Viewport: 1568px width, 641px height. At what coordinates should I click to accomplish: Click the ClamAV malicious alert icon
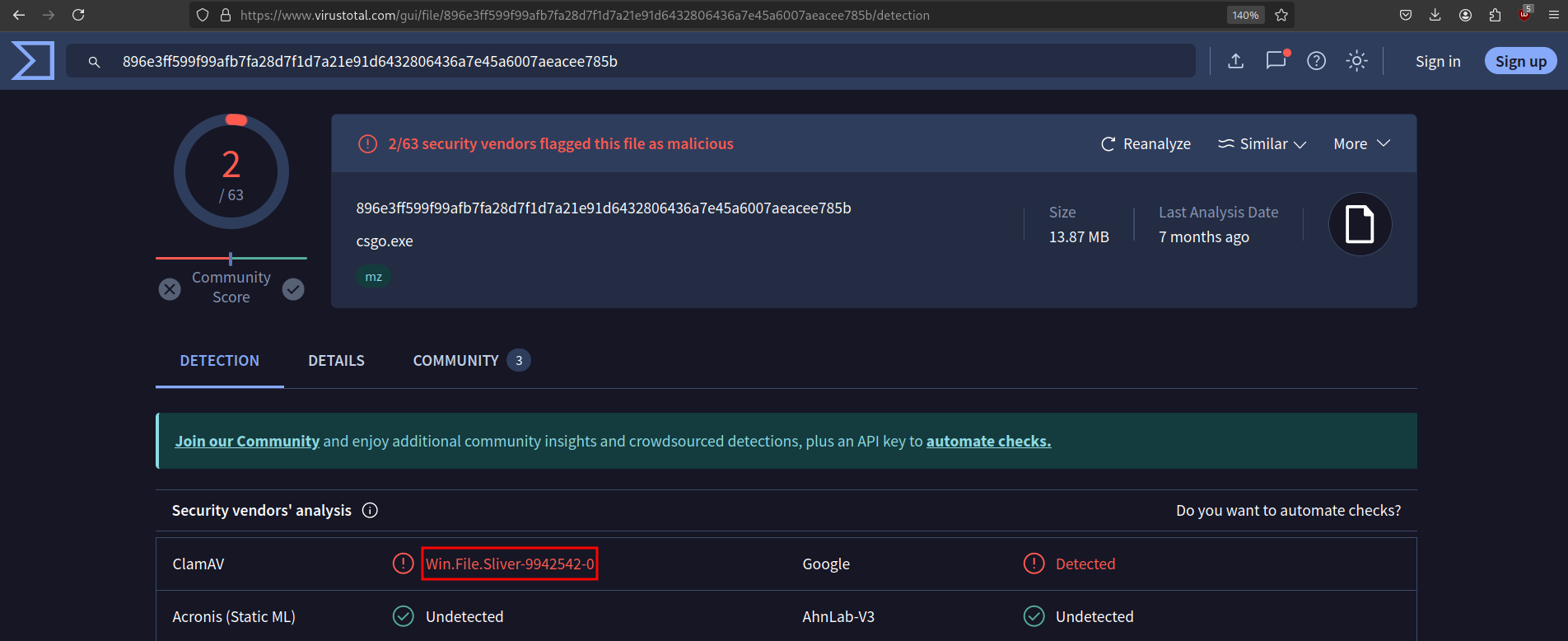tap(403, 564)
